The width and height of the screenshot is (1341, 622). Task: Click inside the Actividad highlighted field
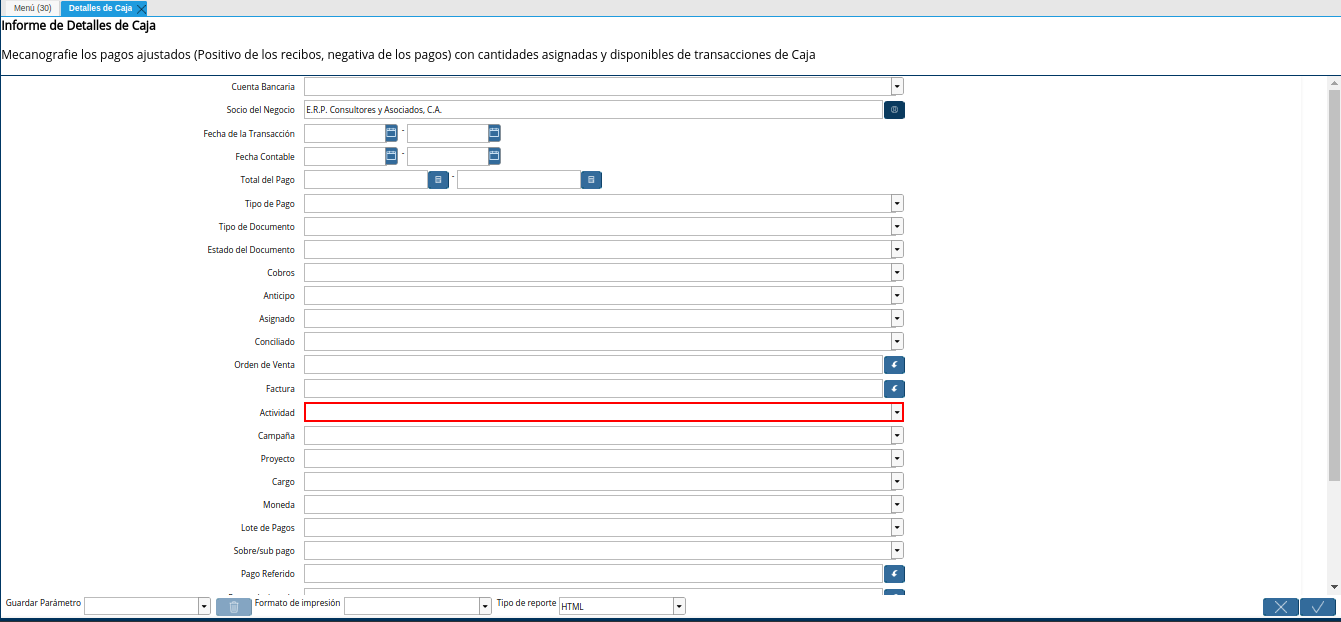click(x=600, y=412)
